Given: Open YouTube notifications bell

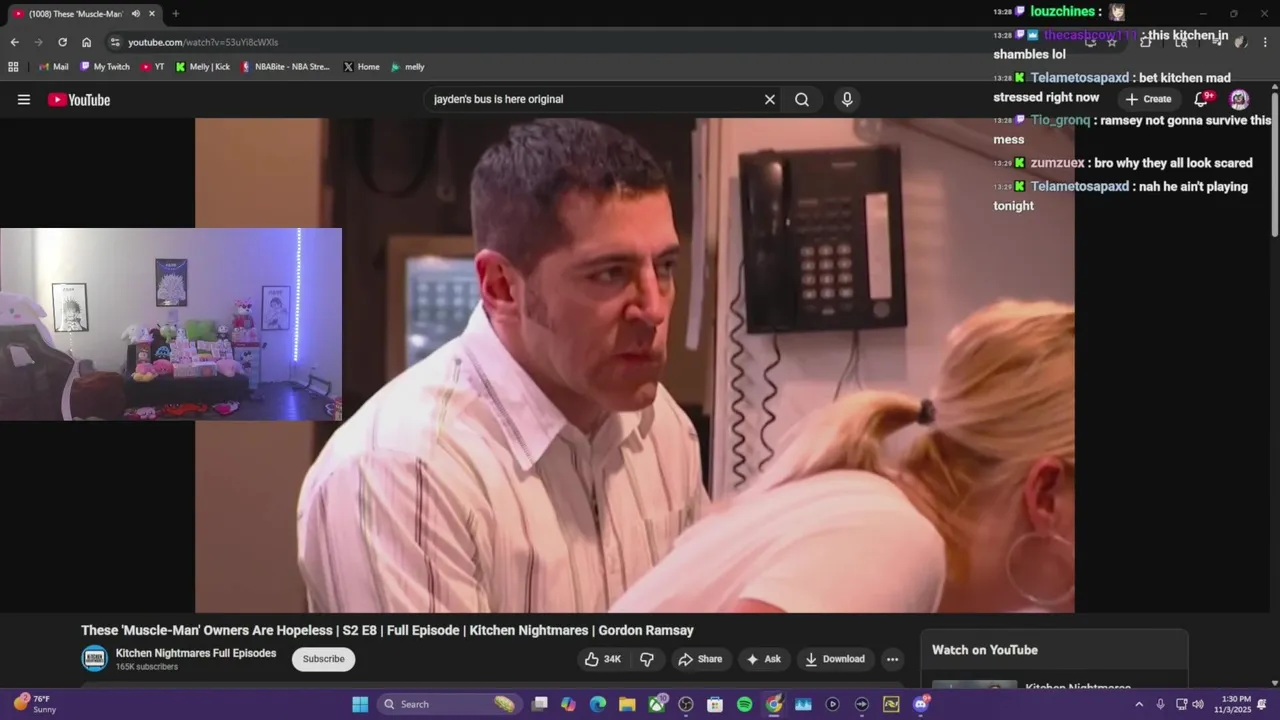Looking at the screenshot, I should coord(1202,99).
